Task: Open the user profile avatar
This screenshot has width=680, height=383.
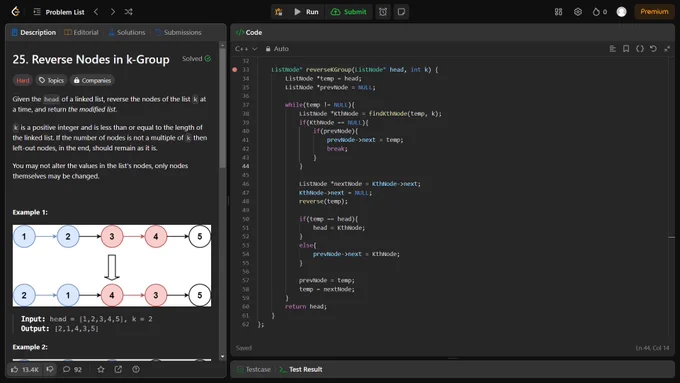Action: (x=621, y=12)
